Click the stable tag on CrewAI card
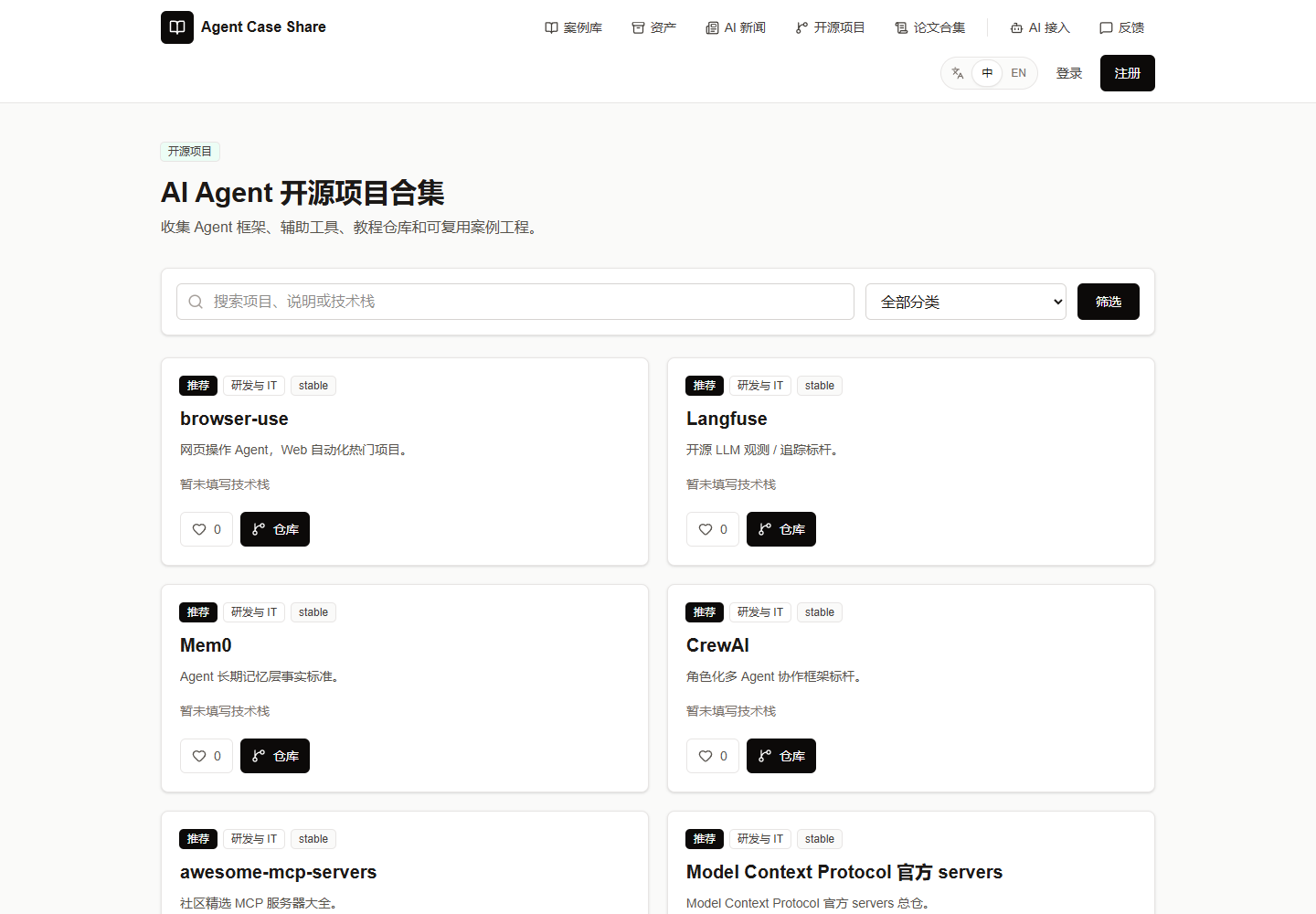 click(820, 612)
